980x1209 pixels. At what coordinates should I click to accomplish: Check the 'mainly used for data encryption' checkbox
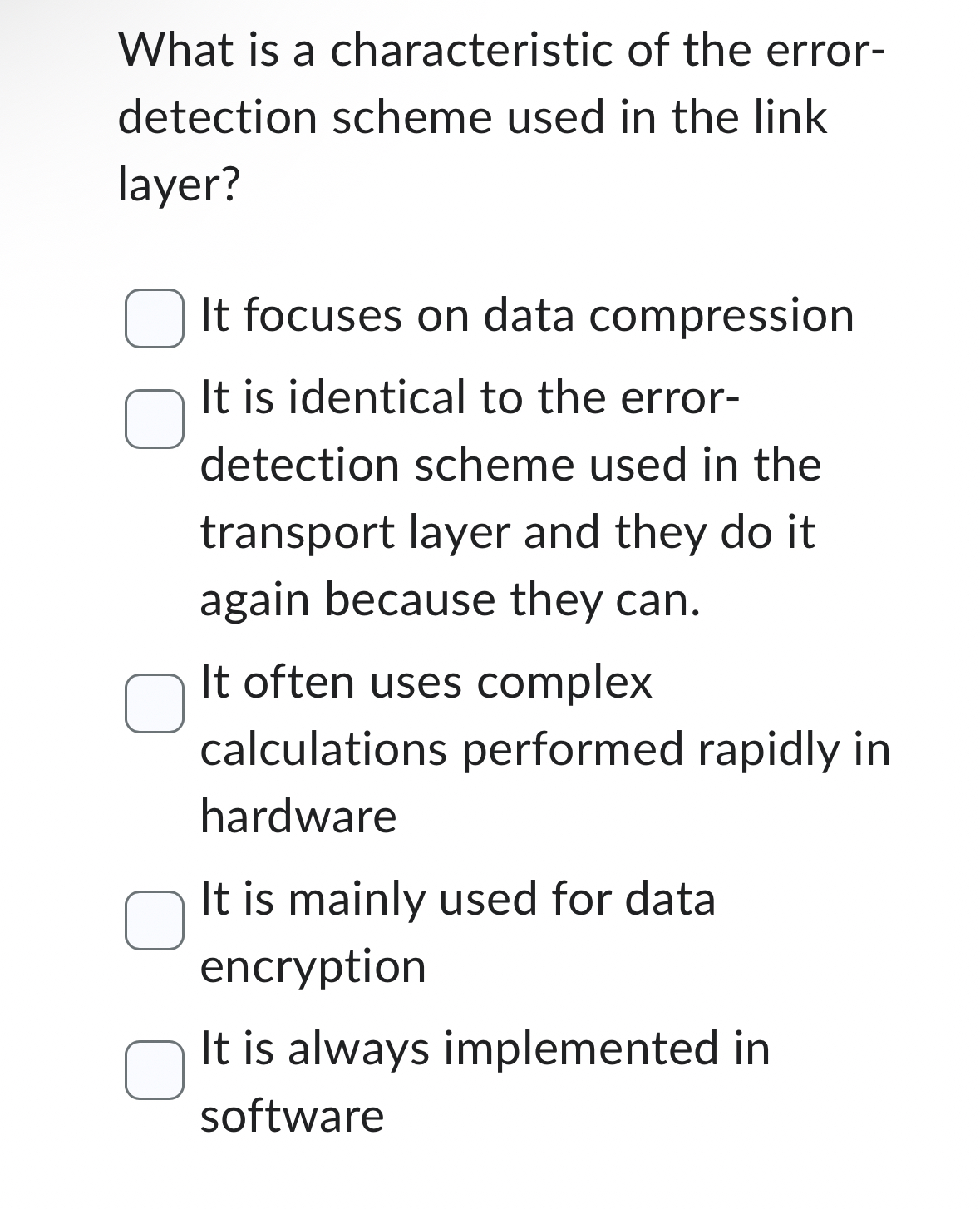click(x=155, y=921)
